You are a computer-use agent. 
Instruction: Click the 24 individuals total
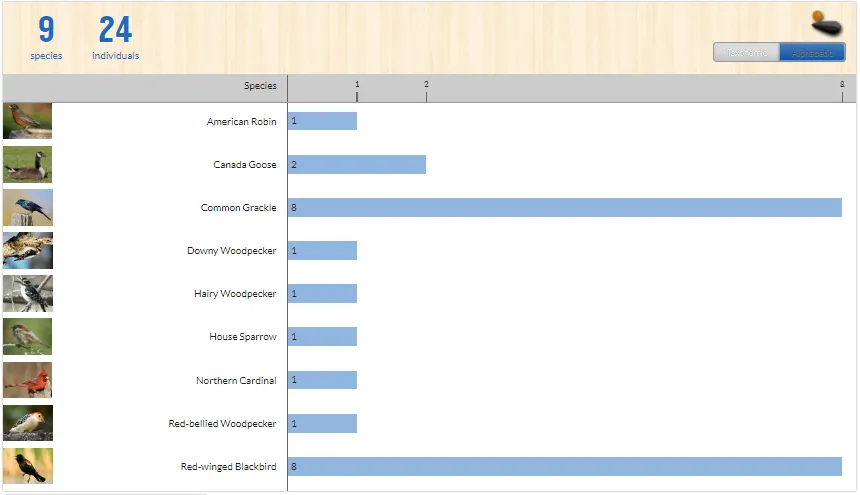point(116,37)
